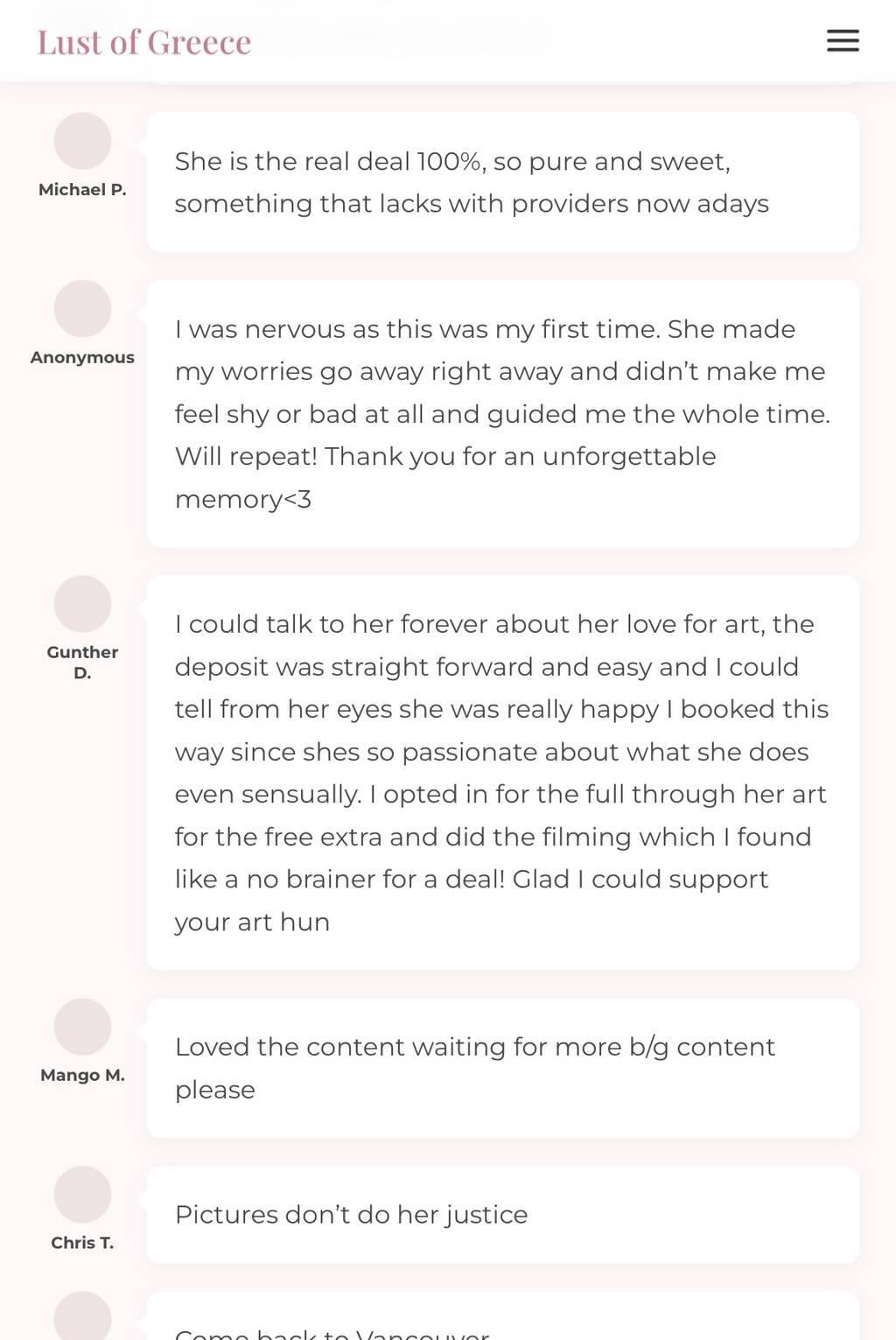Select the Gunther D. reviewer name
The width and height of the screenshot is (896, 1340).
(x=82, y=663)
